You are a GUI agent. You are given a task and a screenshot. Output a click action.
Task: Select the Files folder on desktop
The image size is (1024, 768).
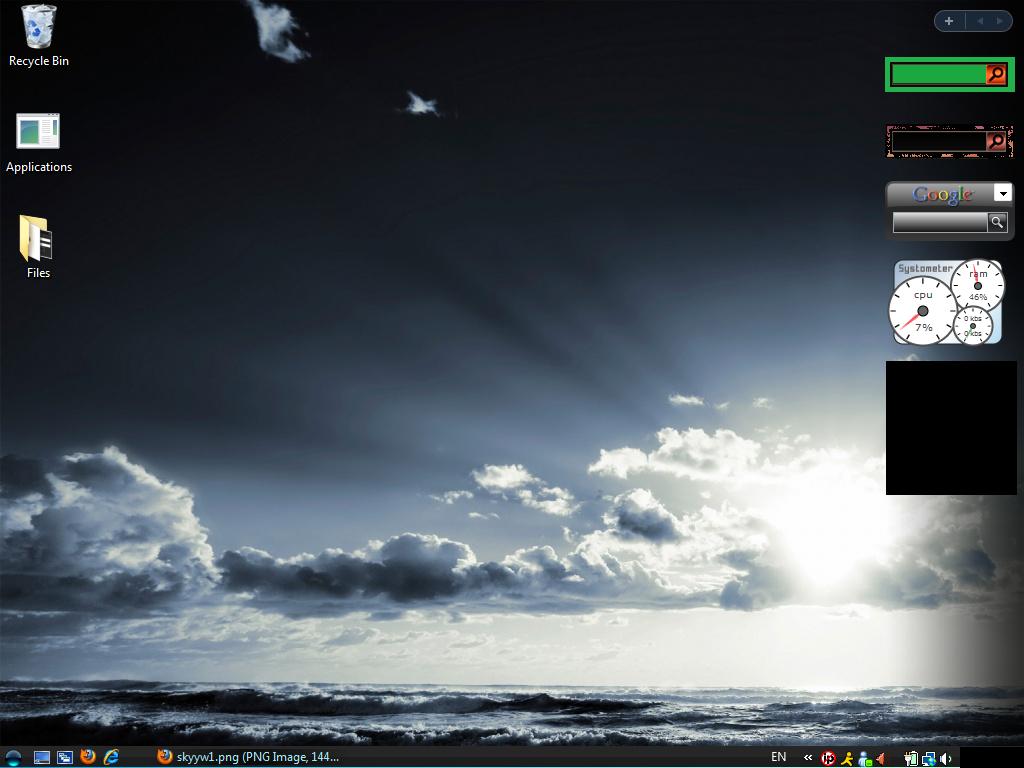(x=37, y=247)
